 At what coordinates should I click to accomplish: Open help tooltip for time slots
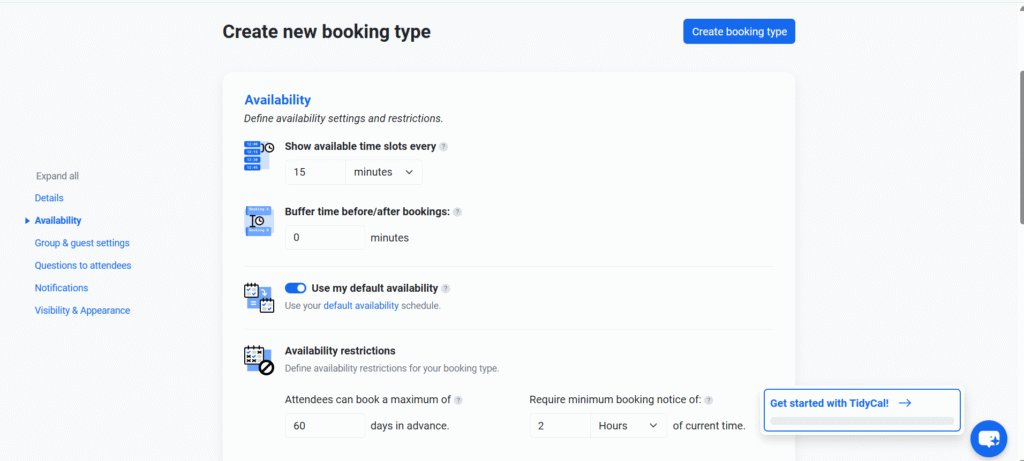[x=444, y=147]
